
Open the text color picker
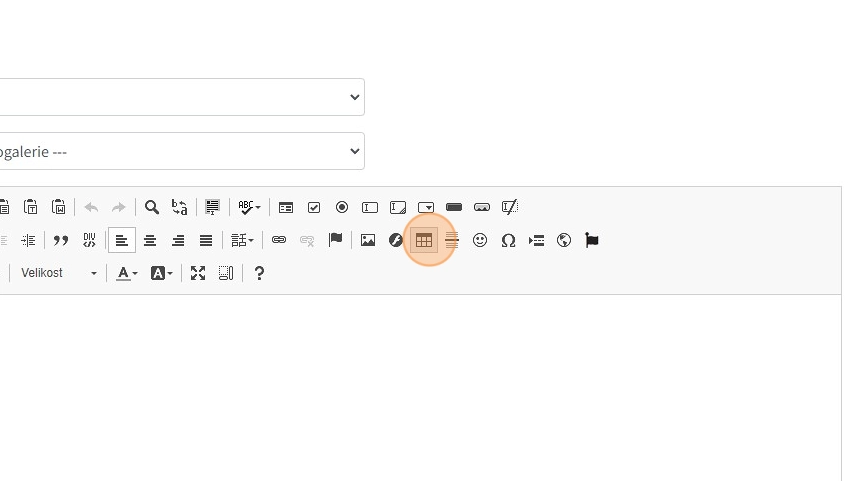(x=126, y=273)
